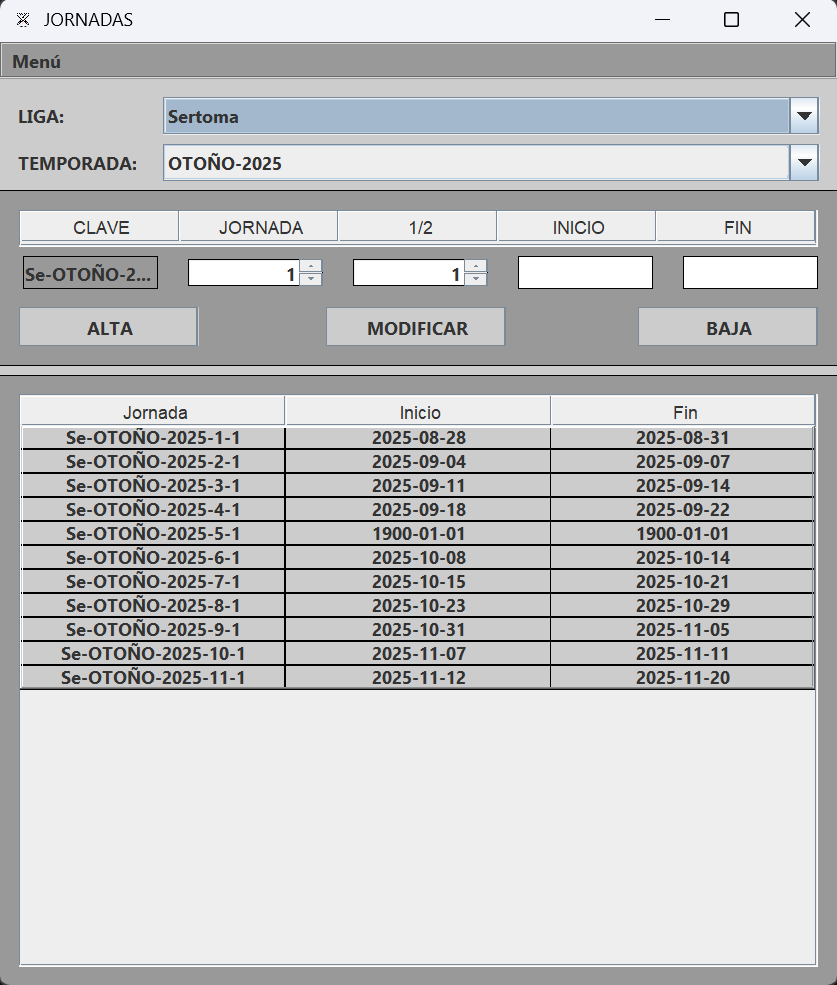Select row Se-OTOÑO-2025-5-1 in table
The width and height of the screenshot is (837, 985).
pyautogui.click(x=153, y=534)
